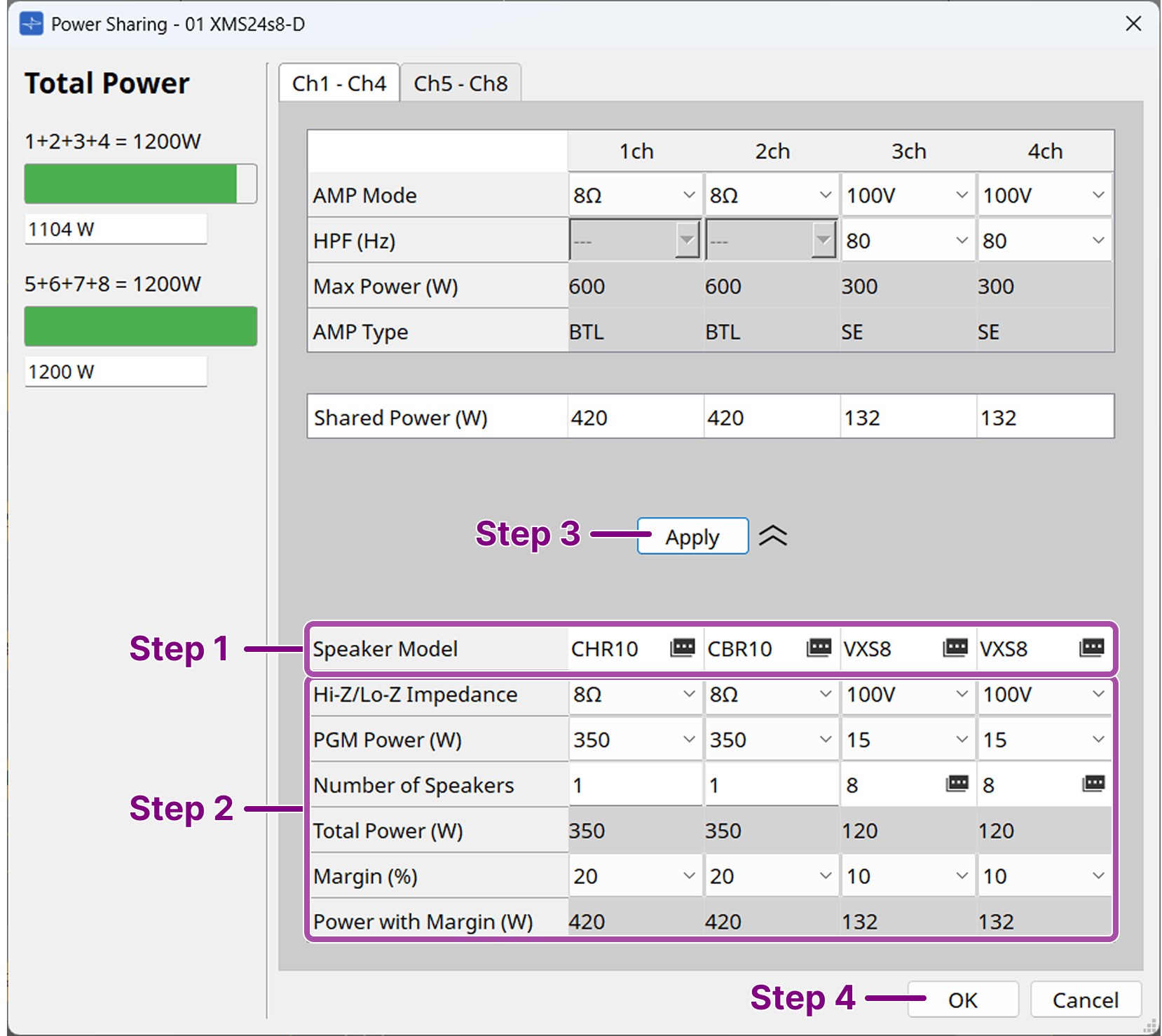This screenshot has height=1036, width=1162.
Task: Switch to the Ch1 - Ch4 tab
Action: pos(339,83)
